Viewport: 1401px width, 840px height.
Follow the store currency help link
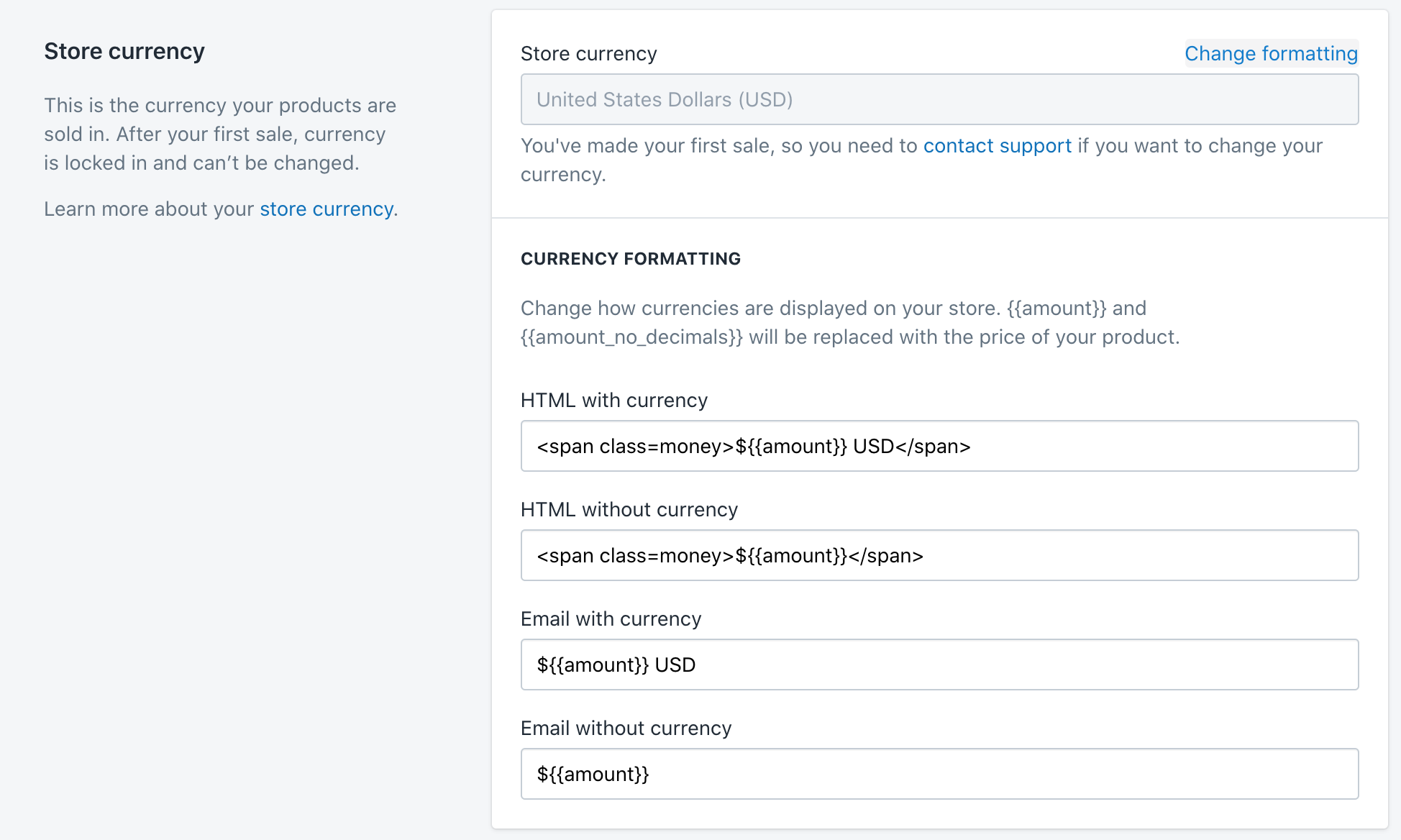[x=327, y=209]
